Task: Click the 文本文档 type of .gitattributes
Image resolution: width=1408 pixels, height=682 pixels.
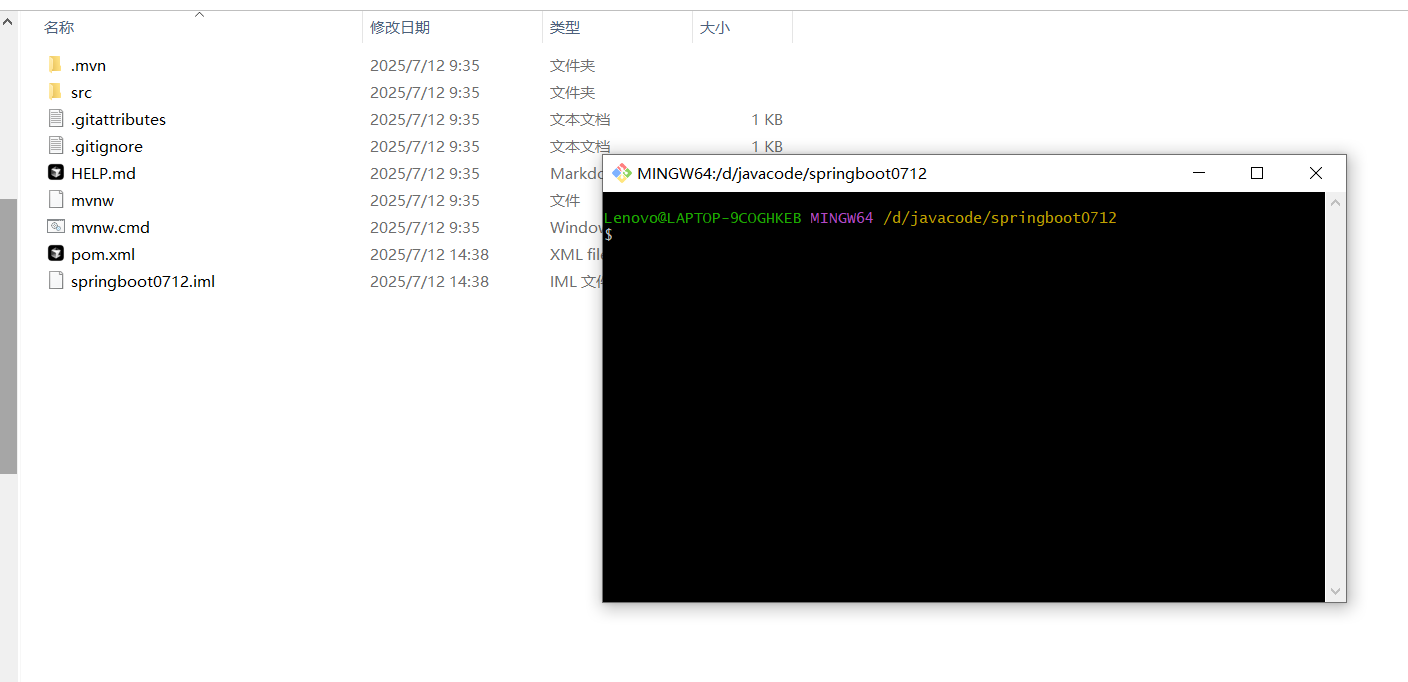Action: click(580, 119)
